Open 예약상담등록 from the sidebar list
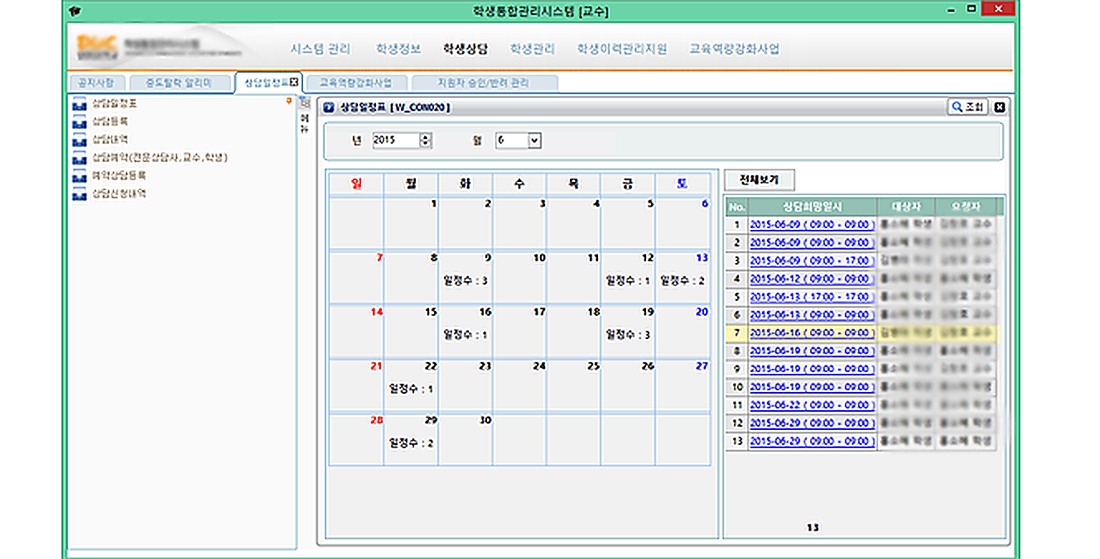The height and width of the screenshot is (559, 1100). pos(119,176)
